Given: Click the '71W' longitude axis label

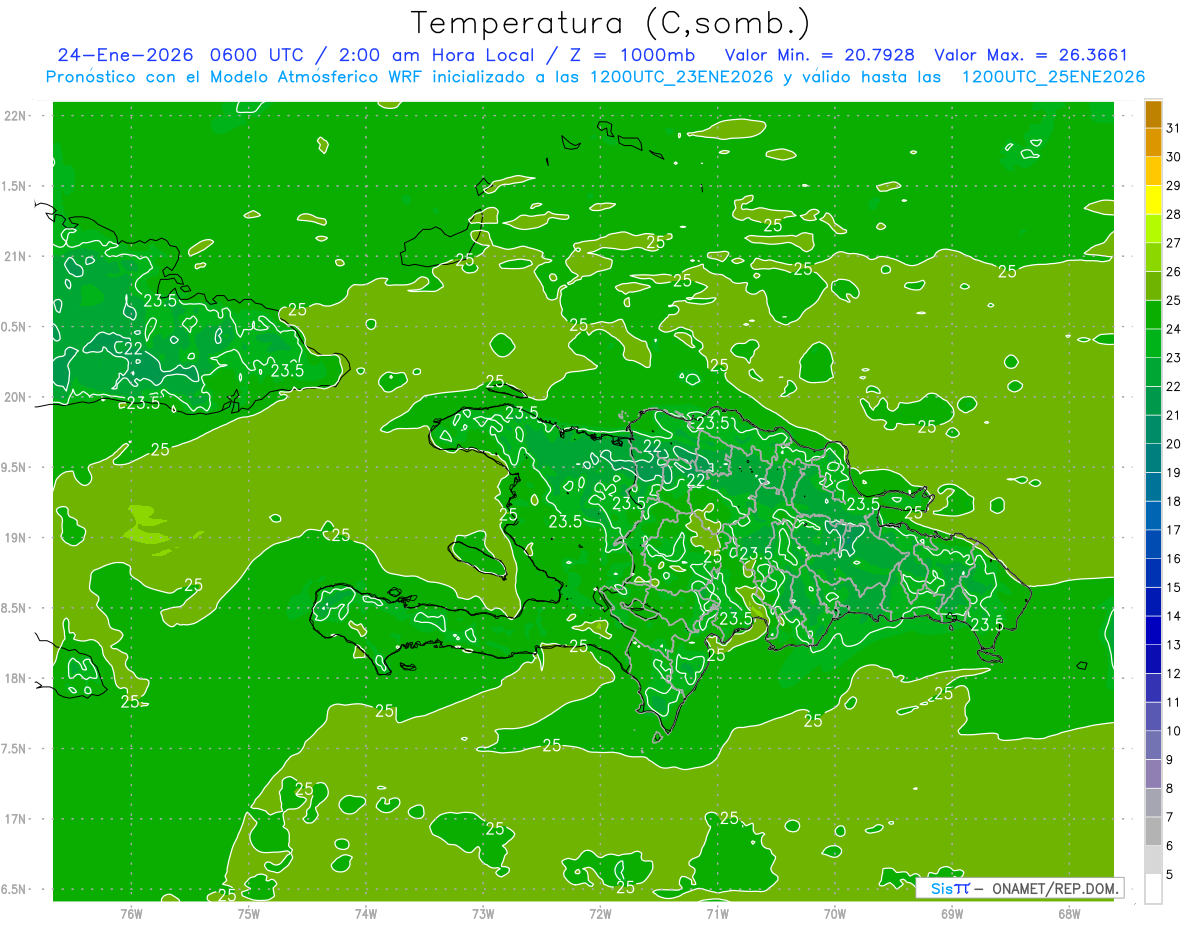Looking at the screenshot, I should (x=717, y=914).
